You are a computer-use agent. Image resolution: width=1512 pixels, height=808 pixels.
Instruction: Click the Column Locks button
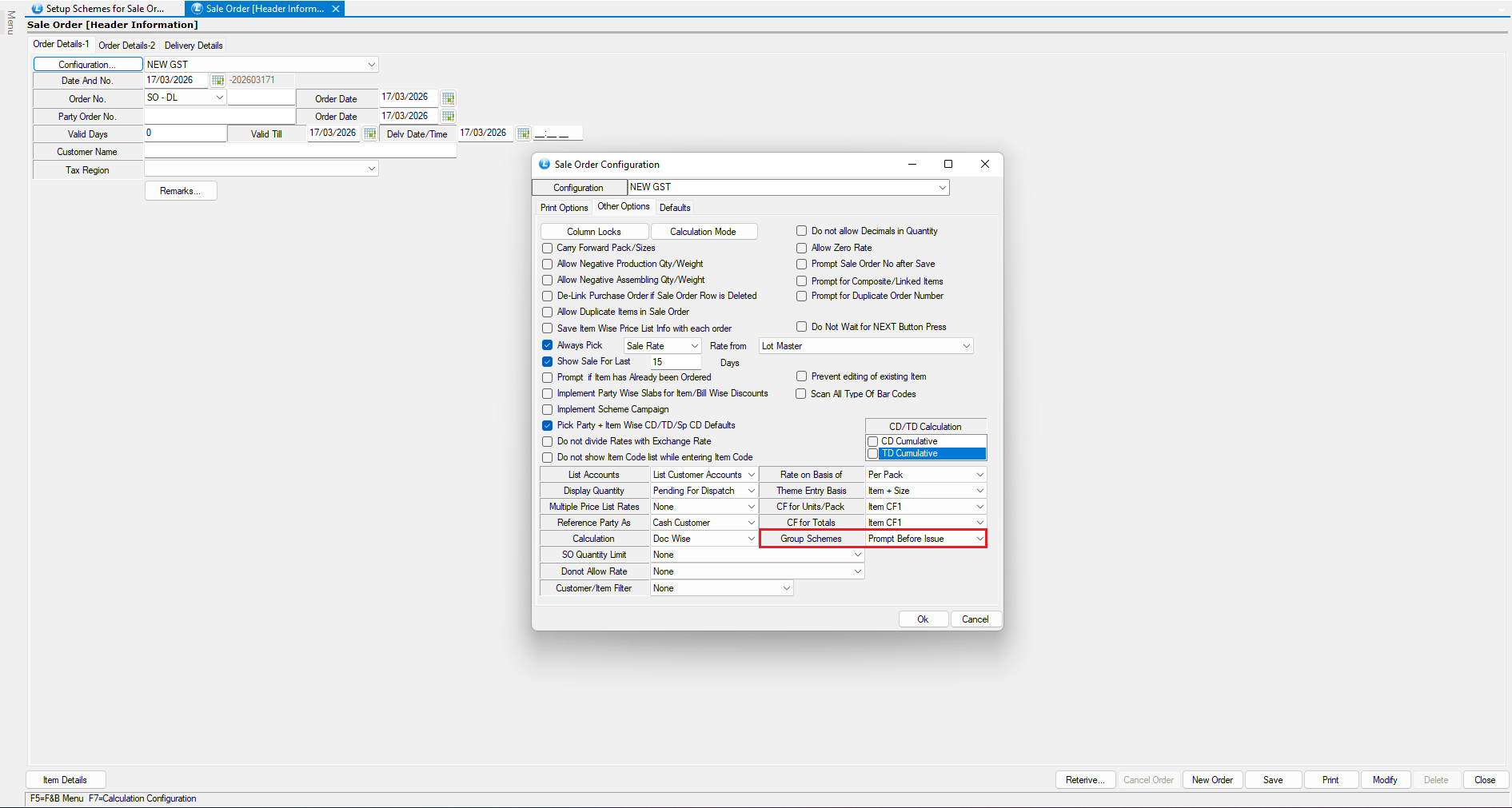[x=594, y=232]
